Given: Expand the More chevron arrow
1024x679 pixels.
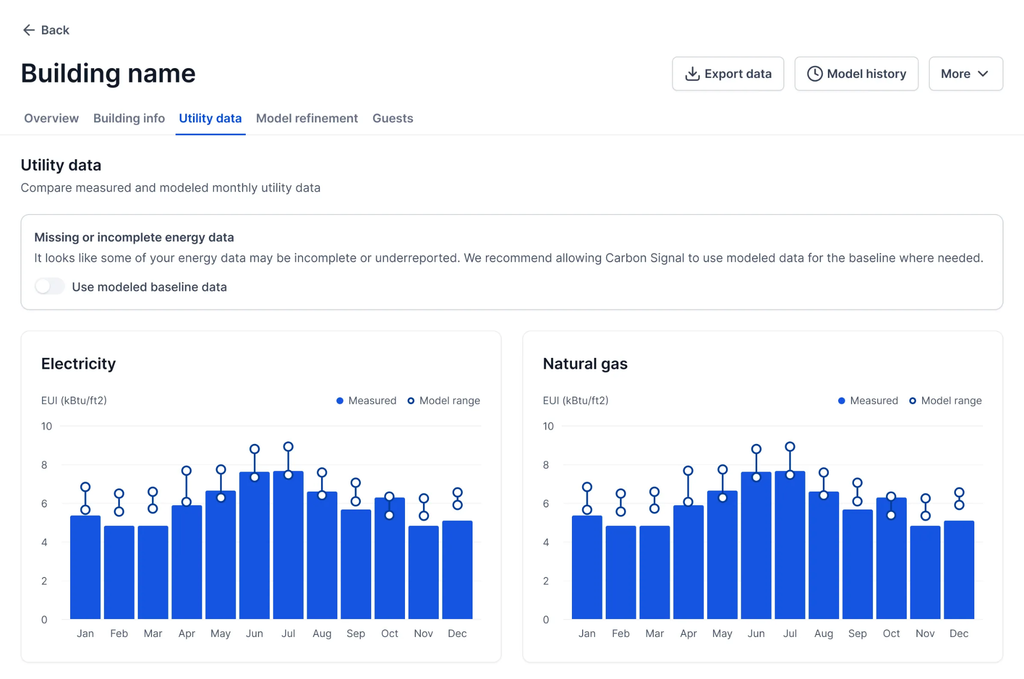Looking at the screenshot, I should (983, 74).
